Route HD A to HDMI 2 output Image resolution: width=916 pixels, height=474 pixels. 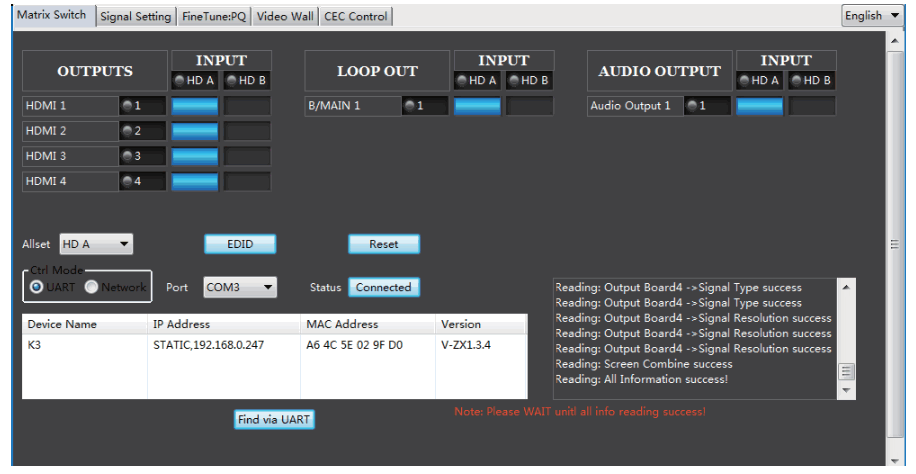point(195,131)
